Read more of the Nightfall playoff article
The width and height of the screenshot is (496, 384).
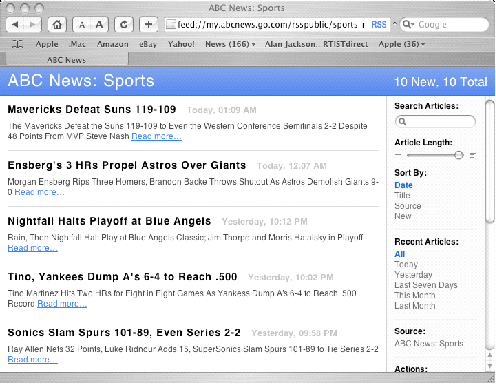tap(33, 248)
